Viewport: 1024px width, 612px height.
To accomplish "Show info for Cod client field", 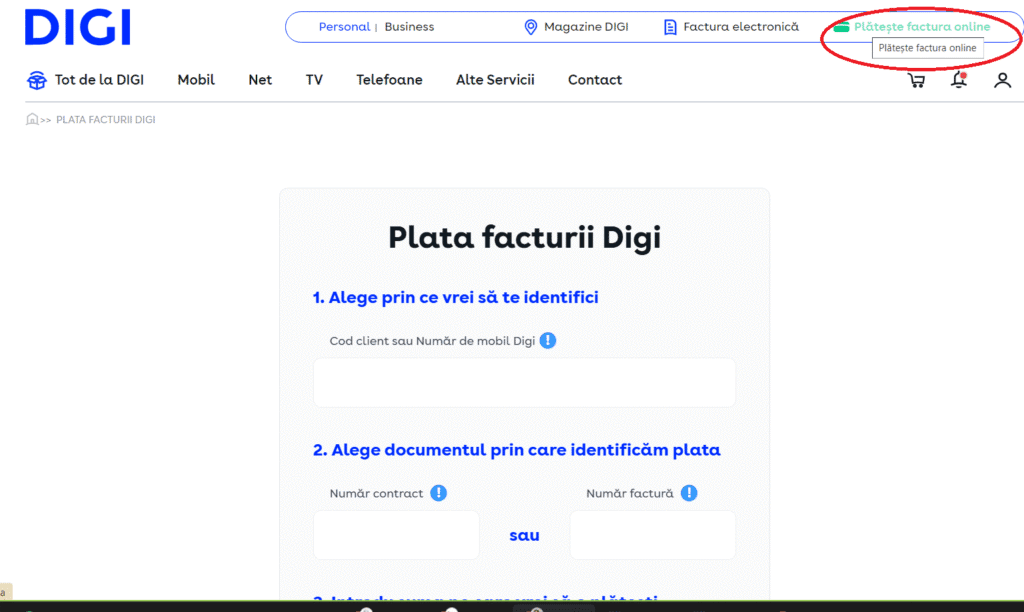I will [x=548, y=340].
